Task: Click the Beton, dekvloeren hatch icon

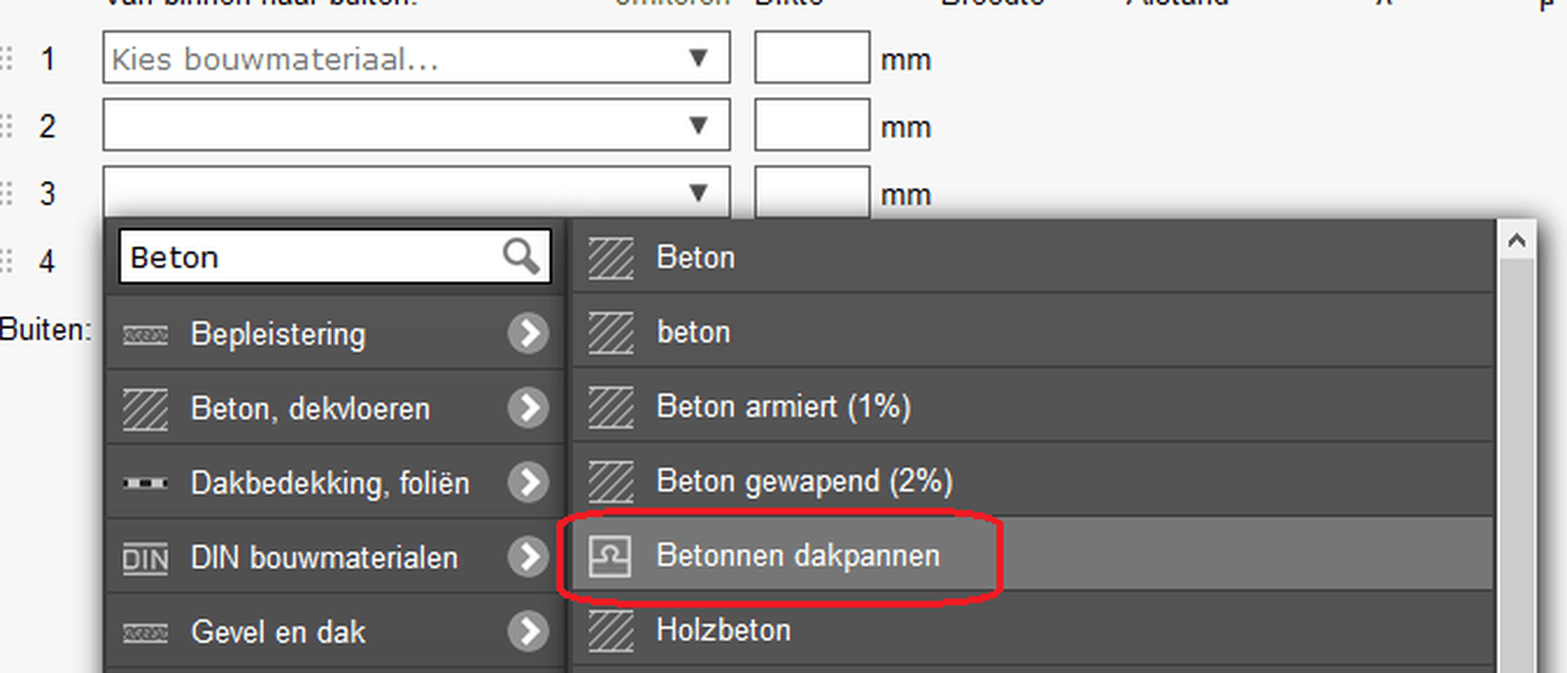Action: (145, 408)
